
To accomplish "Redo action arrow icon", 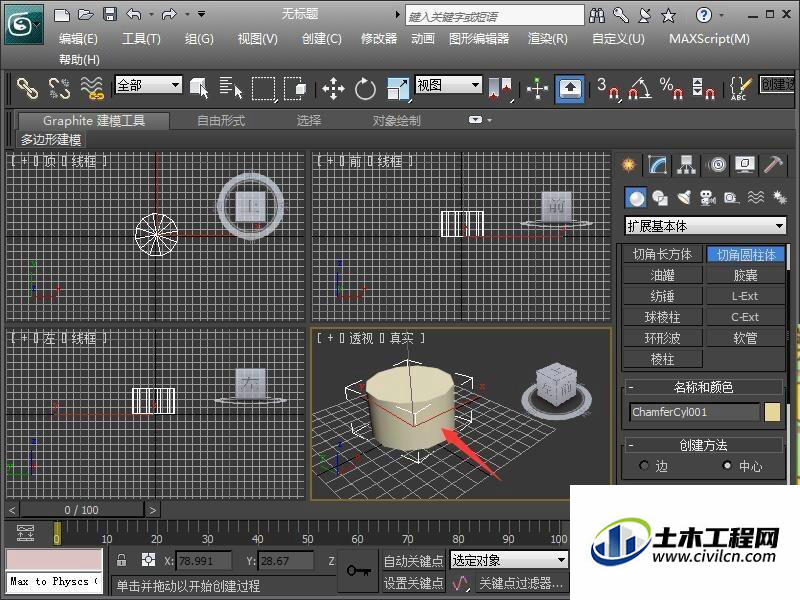I will point(169,15).
